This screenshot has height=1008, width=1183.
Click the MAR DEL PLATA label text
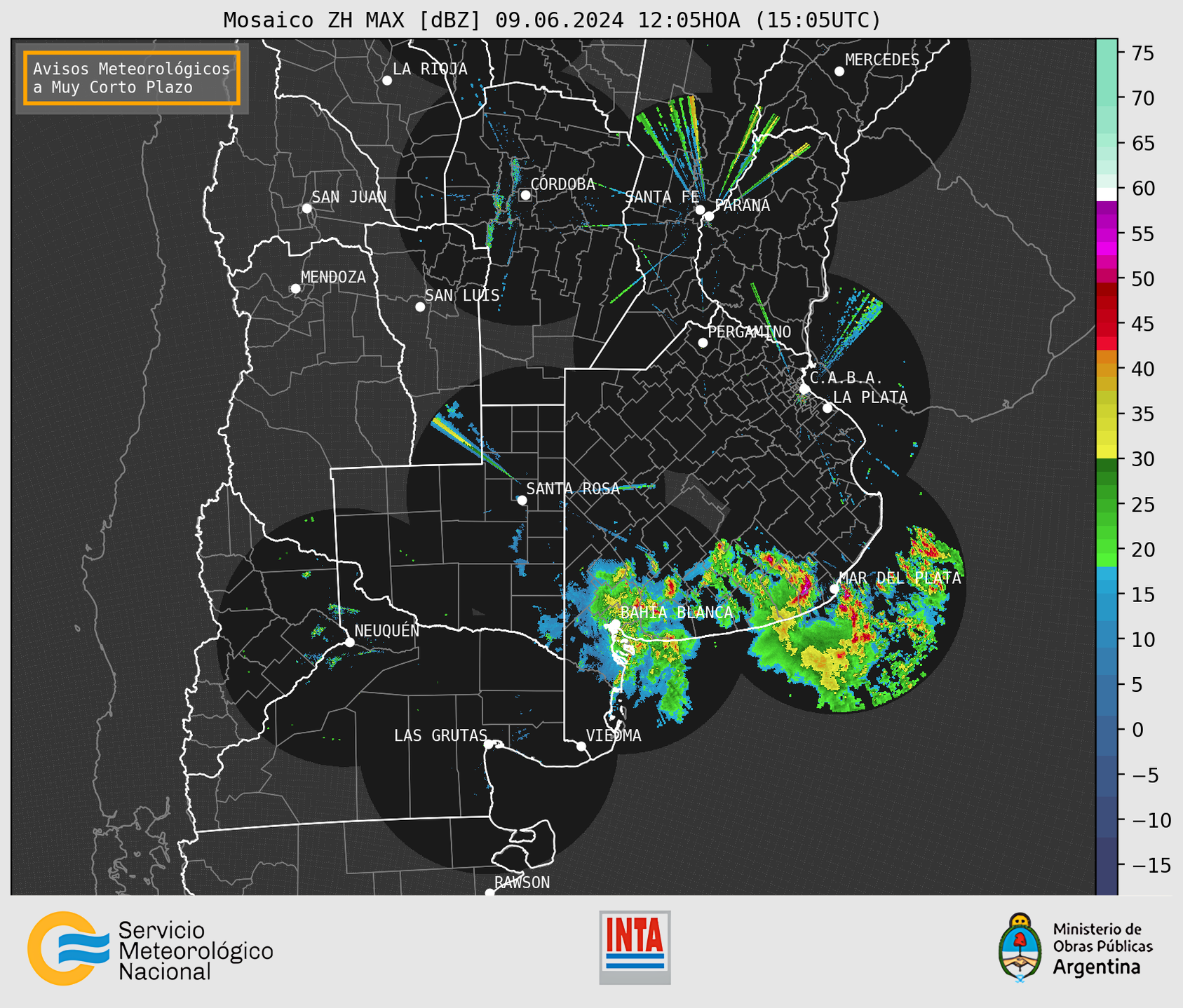tap(900, 578)
